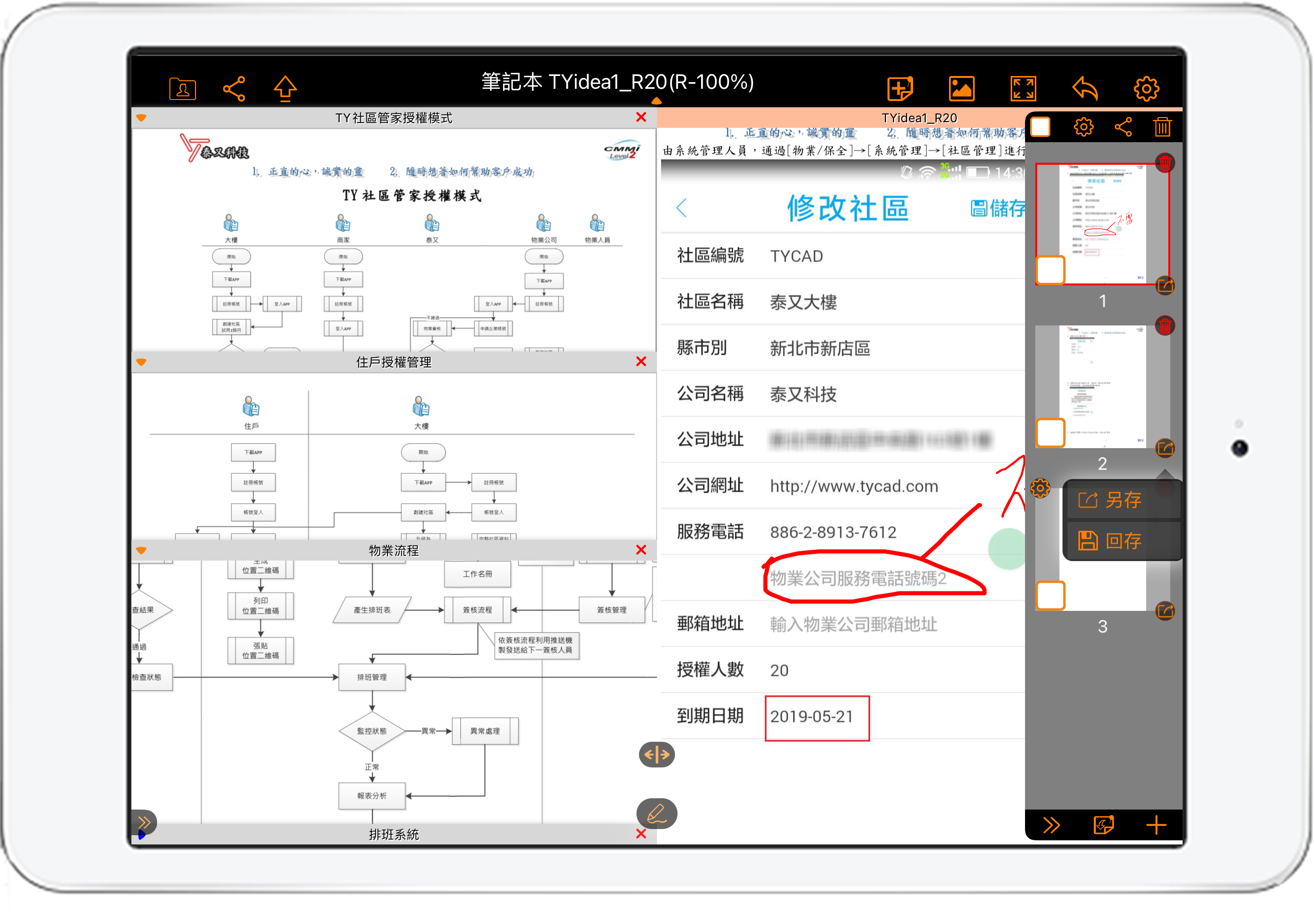Tick the checkbox on page 2 thumbnail
Screen dimensions: 1314x924
tap(1050, 432)
